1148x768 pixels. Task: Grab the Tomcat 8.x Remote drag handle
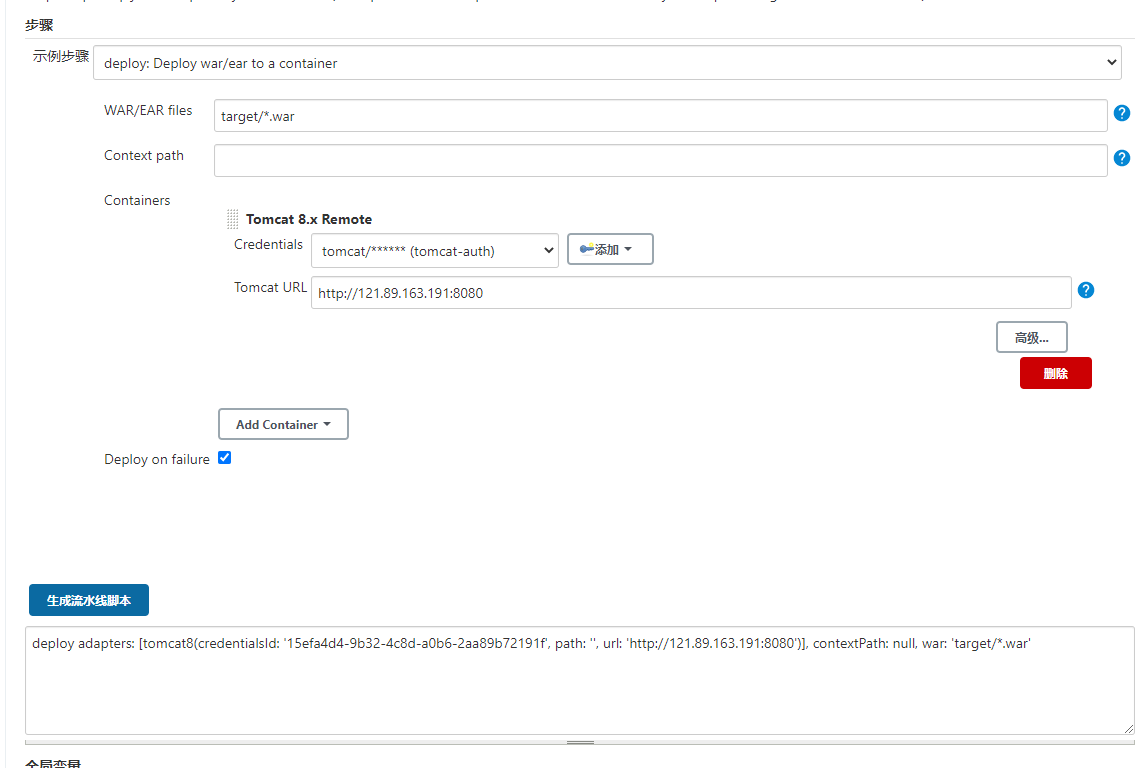pyautogui.click(x=232, y=219)
